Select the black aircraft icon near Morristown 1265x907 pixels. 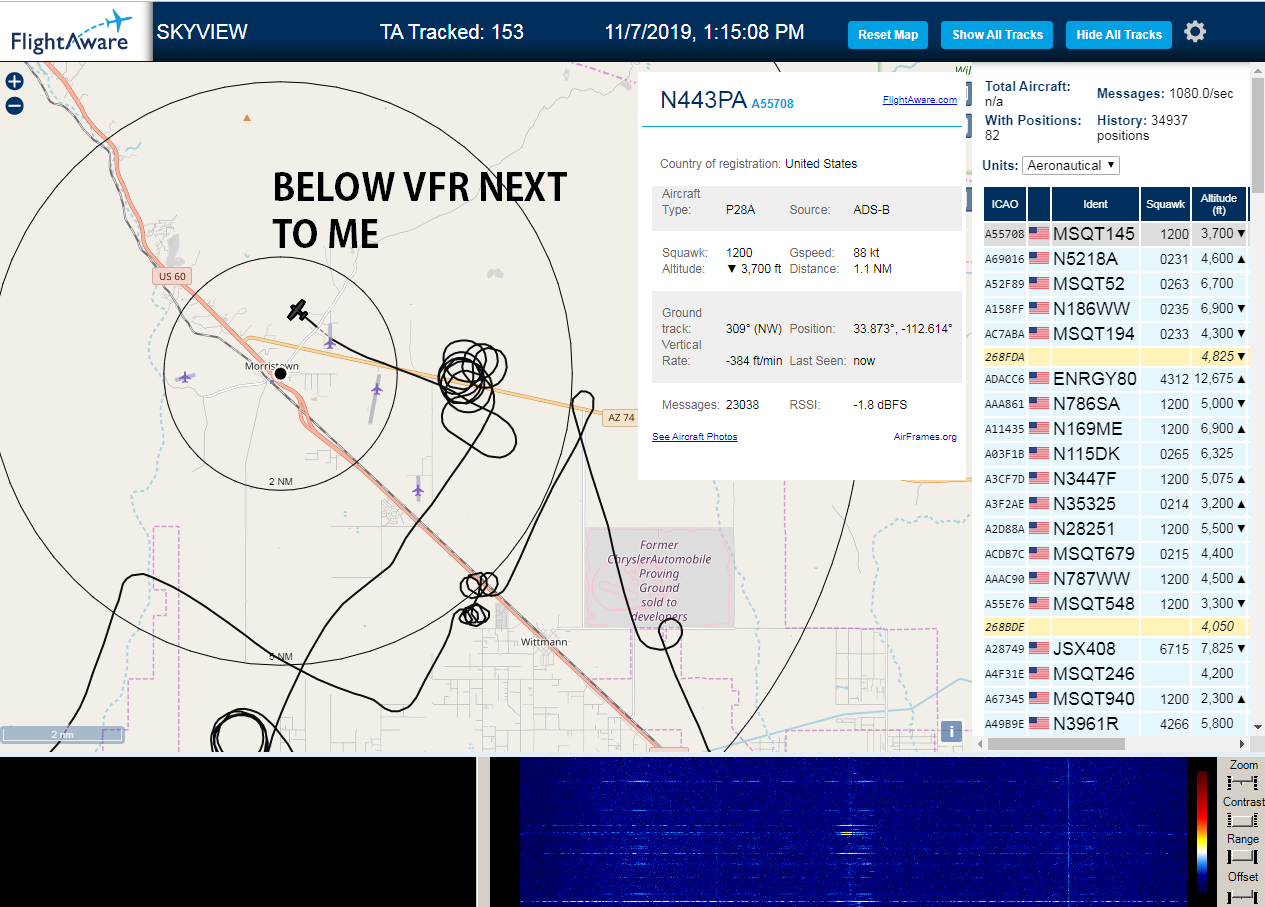coord(297,310)
